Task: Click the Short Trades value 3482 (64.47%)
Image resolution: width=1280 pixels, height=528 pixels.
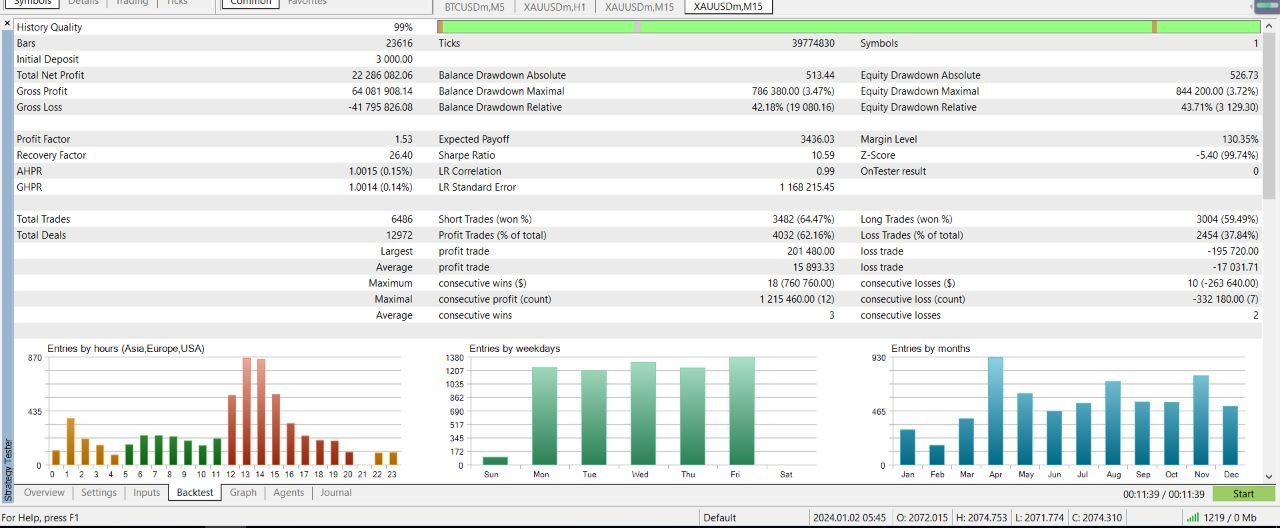Action: [803, 219]
